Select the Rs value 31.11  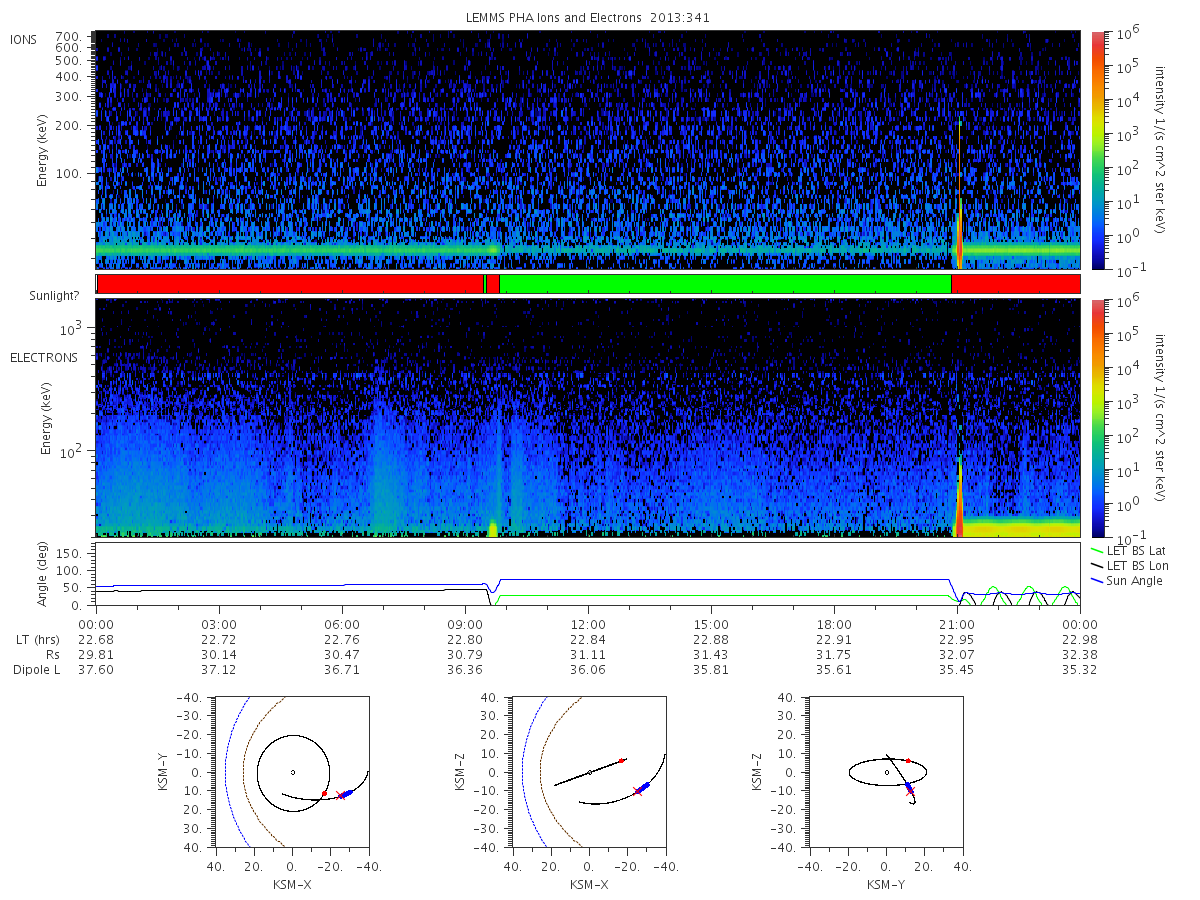[x=588, y=654]
